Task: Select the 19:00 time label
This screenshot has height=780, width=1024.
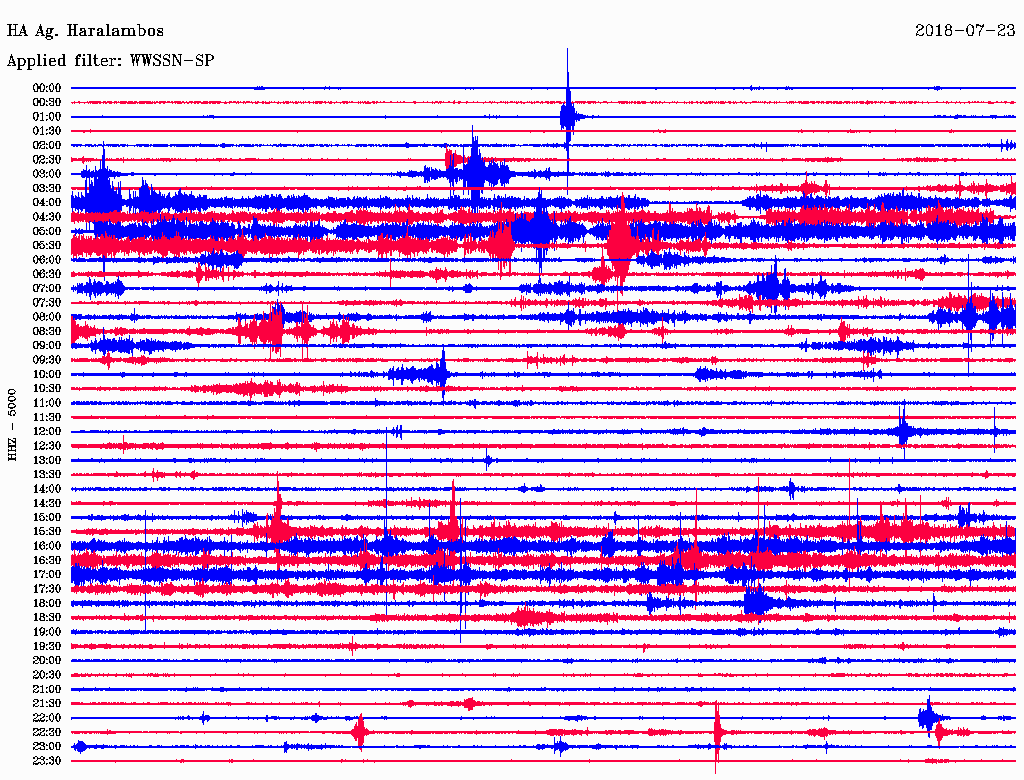Action: tap(47, 632)
